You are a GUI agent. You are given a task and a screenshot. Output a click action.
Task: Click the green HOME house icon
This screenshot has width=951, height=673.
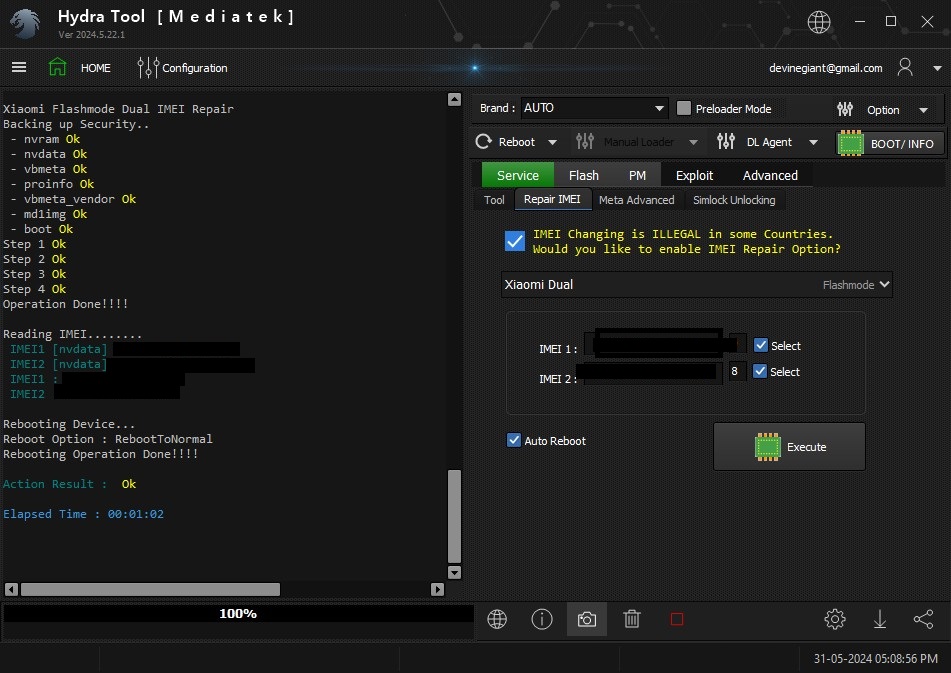pyautogui.click(x=58, y=67)
